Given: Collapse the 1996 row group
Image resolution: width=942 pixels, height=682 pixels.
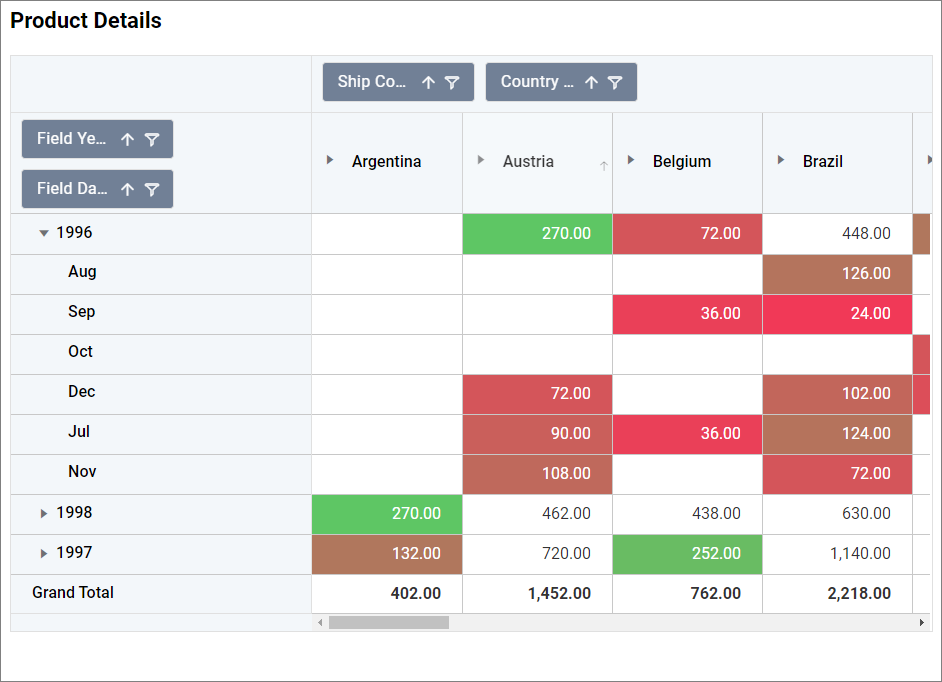Looking at the screenshot, I should tap(43, 233).
